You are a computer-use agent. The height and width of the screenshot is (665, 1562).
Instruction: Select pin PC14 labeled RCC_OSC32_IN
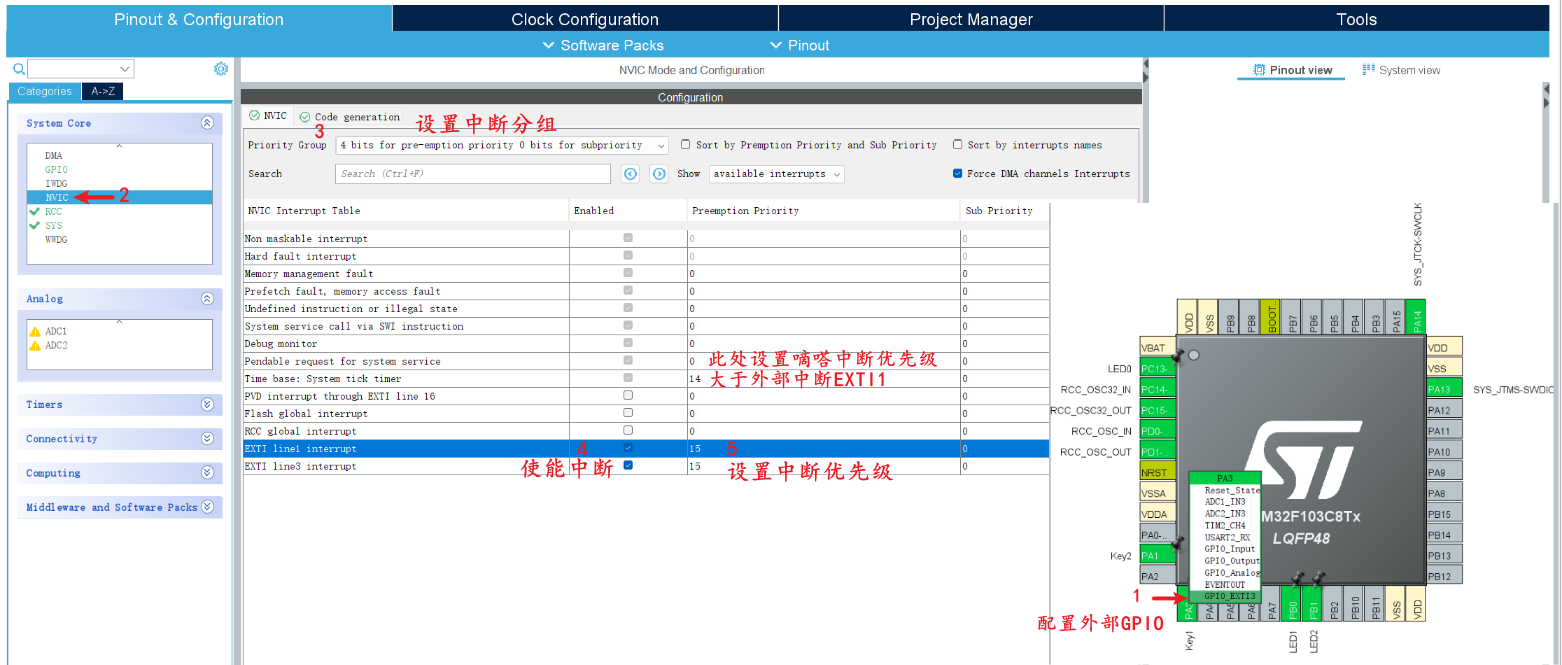click(x=1157, y=390)
